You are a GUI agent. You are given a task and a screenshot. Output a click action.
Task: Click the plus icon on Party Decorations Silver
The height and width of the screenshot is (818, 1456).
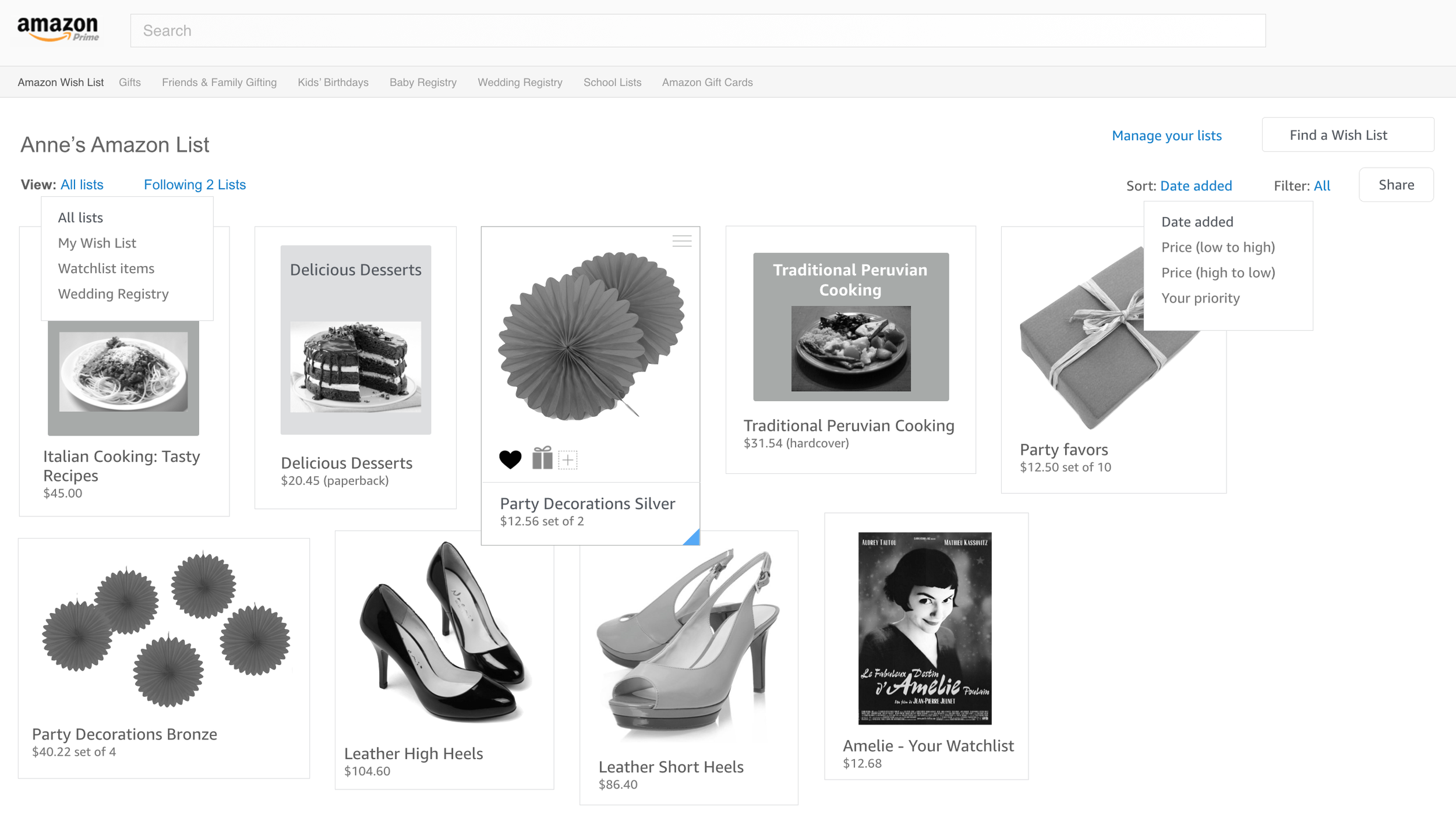568,460
